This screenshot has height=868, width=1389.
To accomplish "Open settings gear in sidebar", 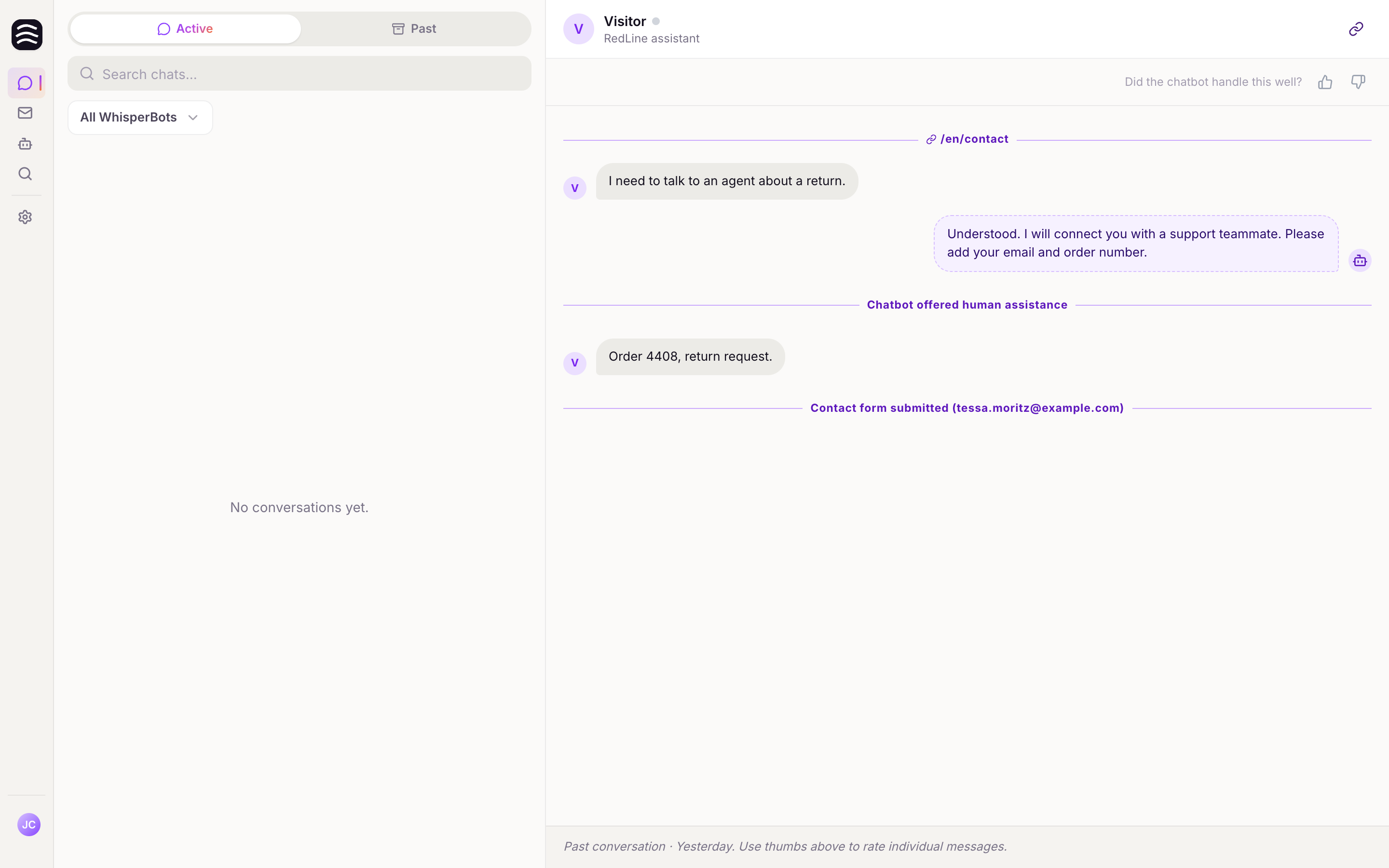I will (x=25, y=217).
